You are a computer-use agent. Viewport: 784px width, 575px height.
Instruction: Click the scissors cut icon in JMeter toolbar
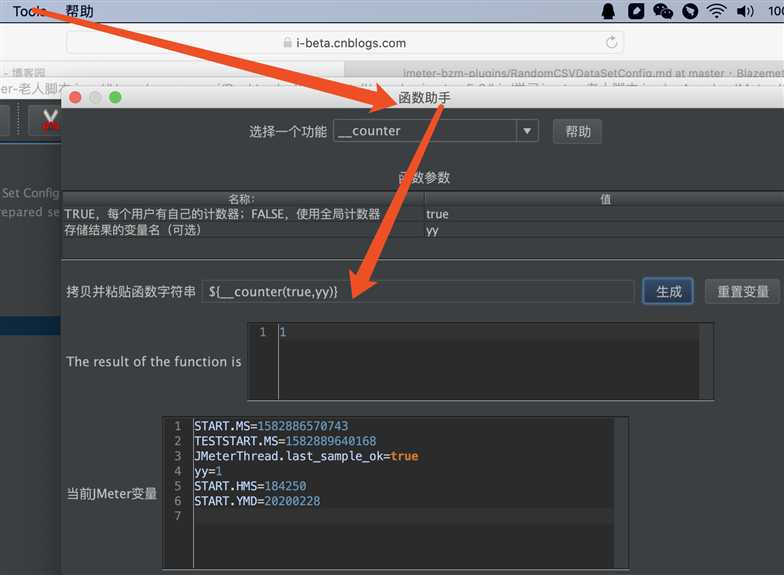[50, 120]
